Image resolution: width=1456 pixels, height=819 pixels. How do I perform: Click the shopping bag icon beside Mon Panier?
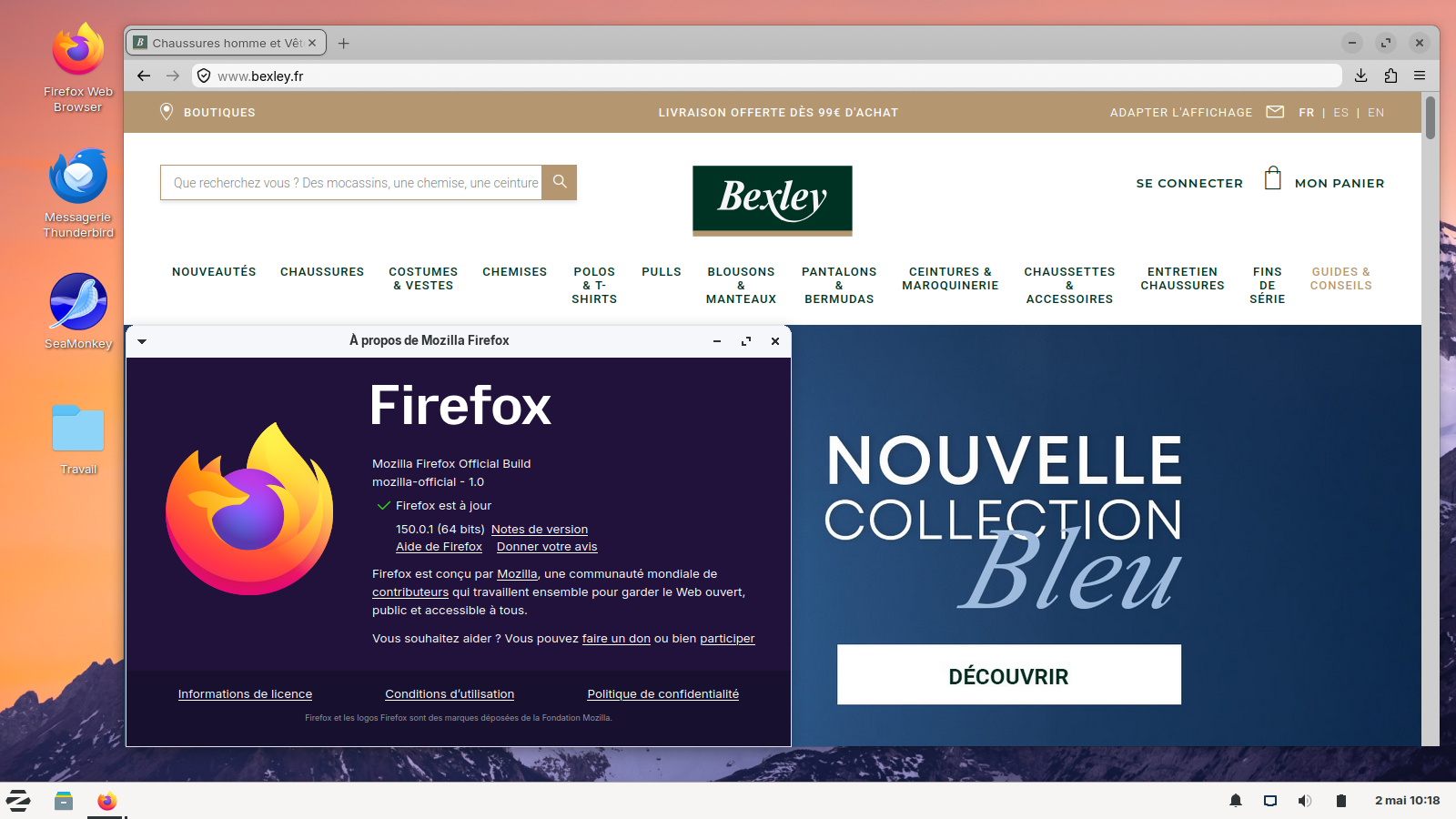click(1273, 178)
